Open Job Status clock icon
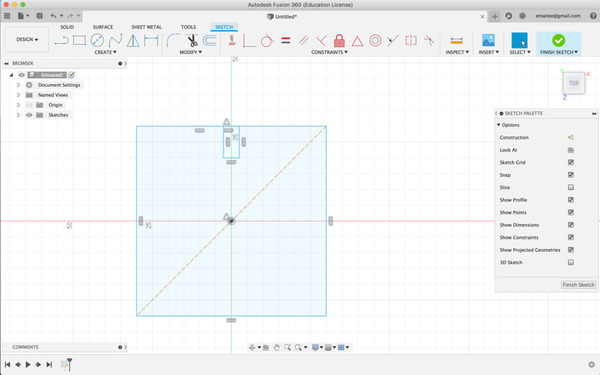Image resolution: width=600 pixels, height=375 pixels. (522, 16)
